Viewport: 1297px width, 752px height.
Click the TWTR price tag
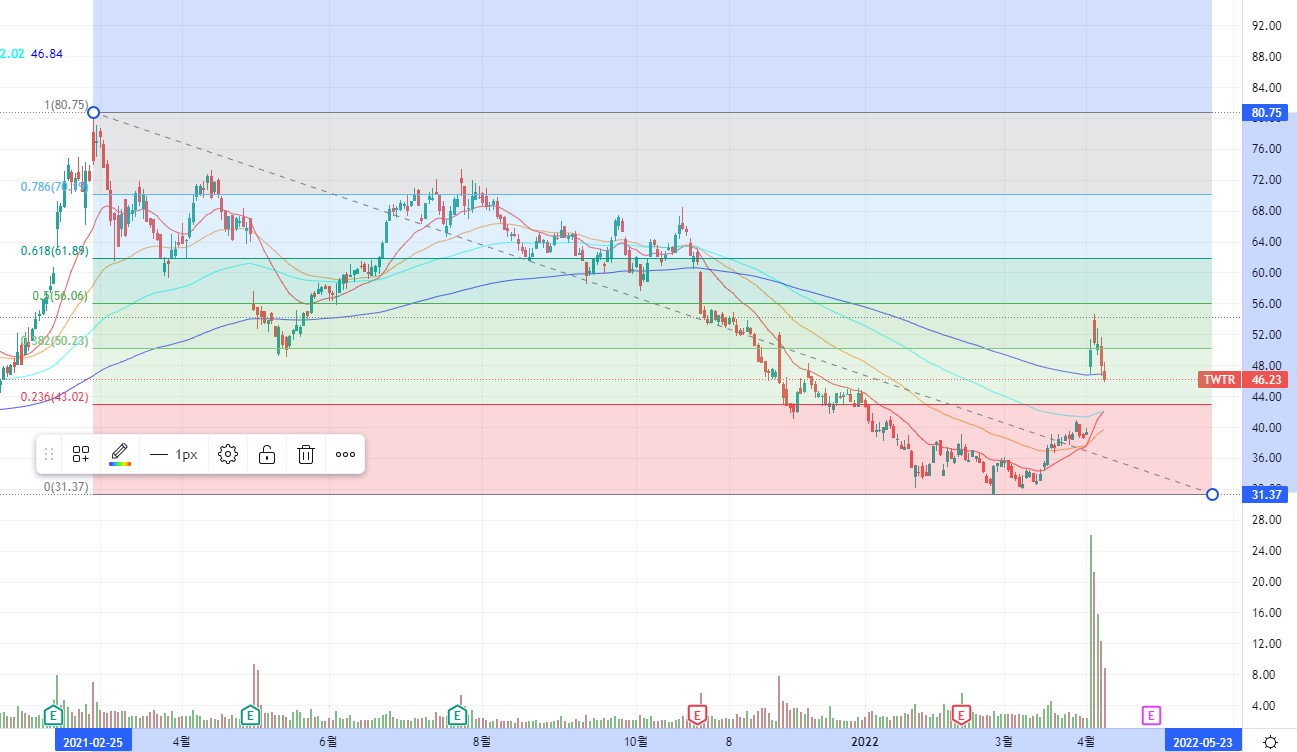point(1219,380)
